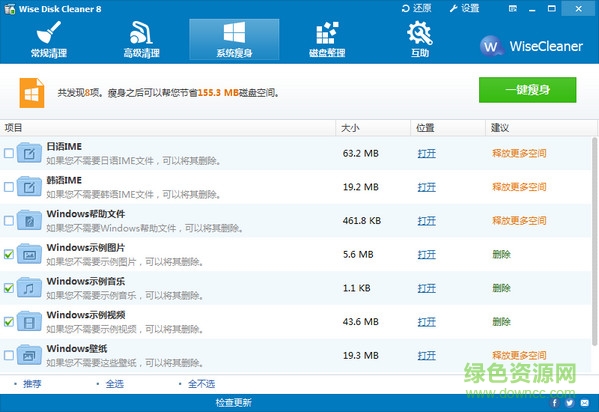Viewport: 599px width, 412px height.
Task: Switch to the 系统瘦身 tab
Action: click(234, 39)
